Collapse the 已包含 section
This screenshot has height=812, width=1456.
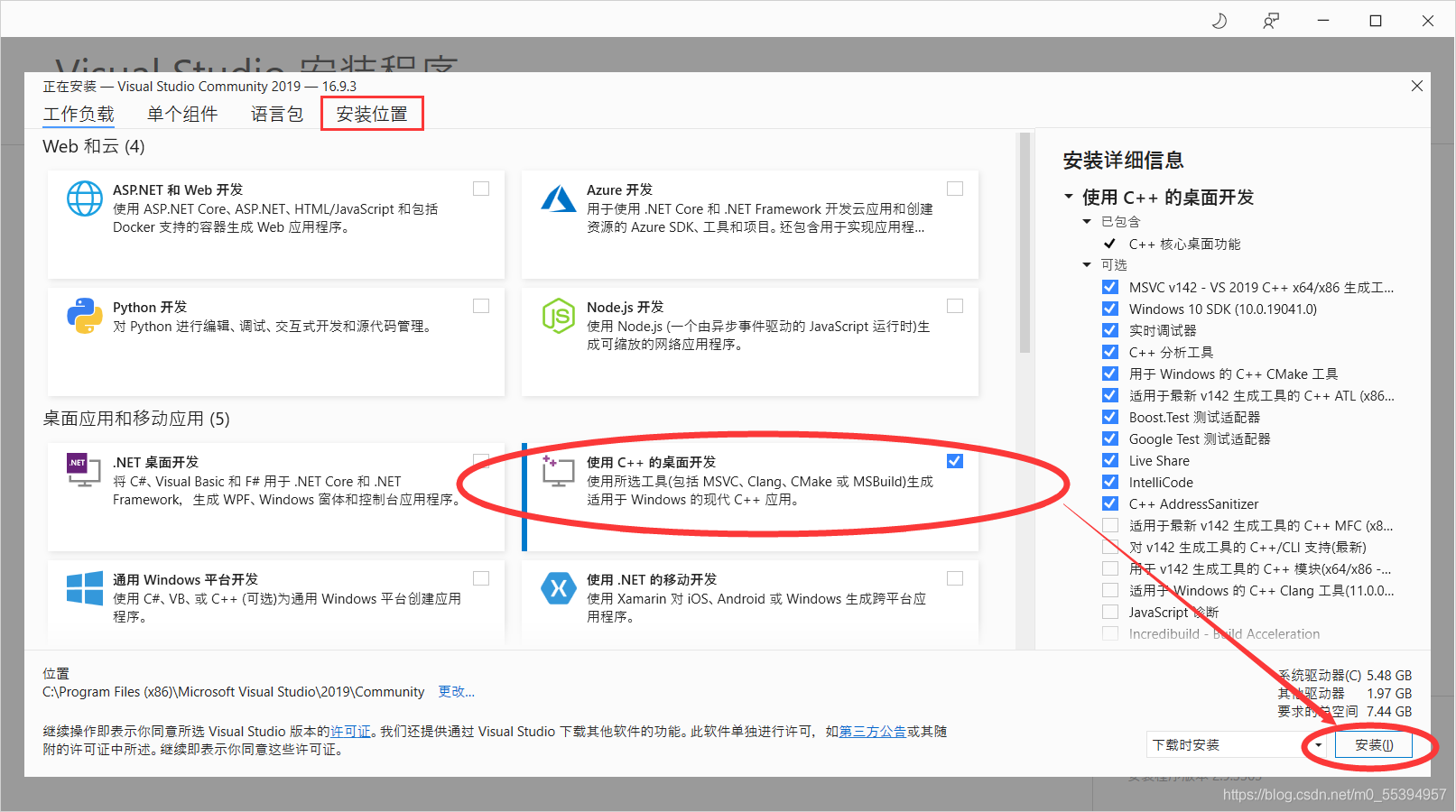pyautogui.click(x=1087, y=221)
